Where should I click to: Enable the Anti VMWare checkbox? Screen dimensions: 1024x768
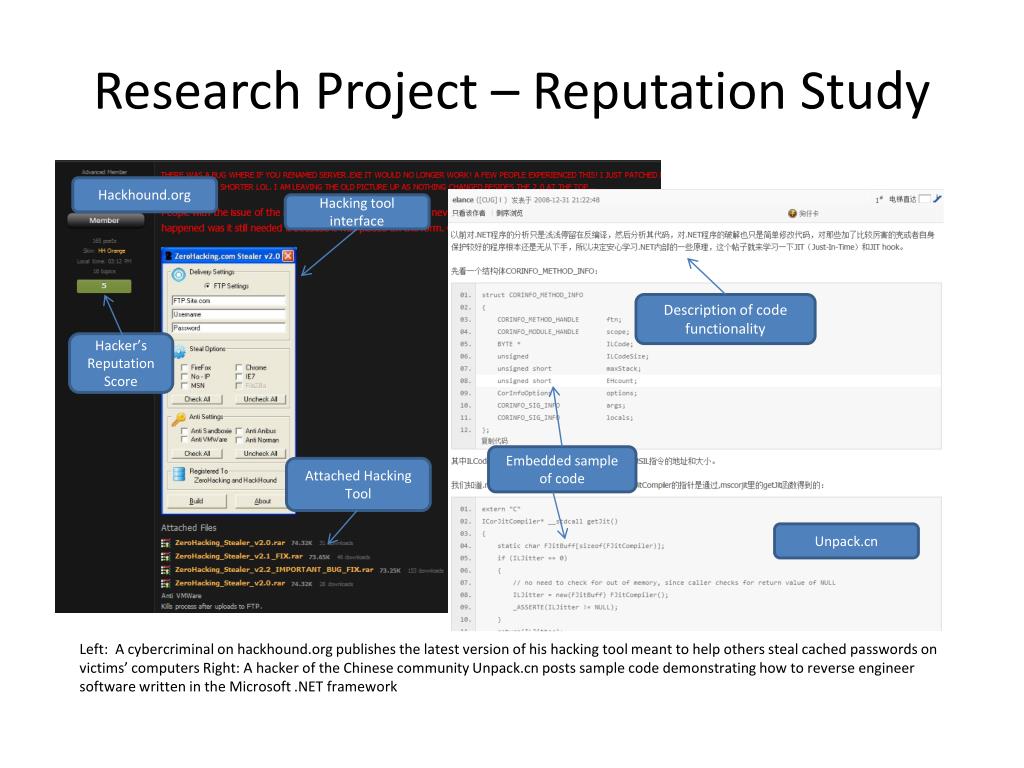184,440
